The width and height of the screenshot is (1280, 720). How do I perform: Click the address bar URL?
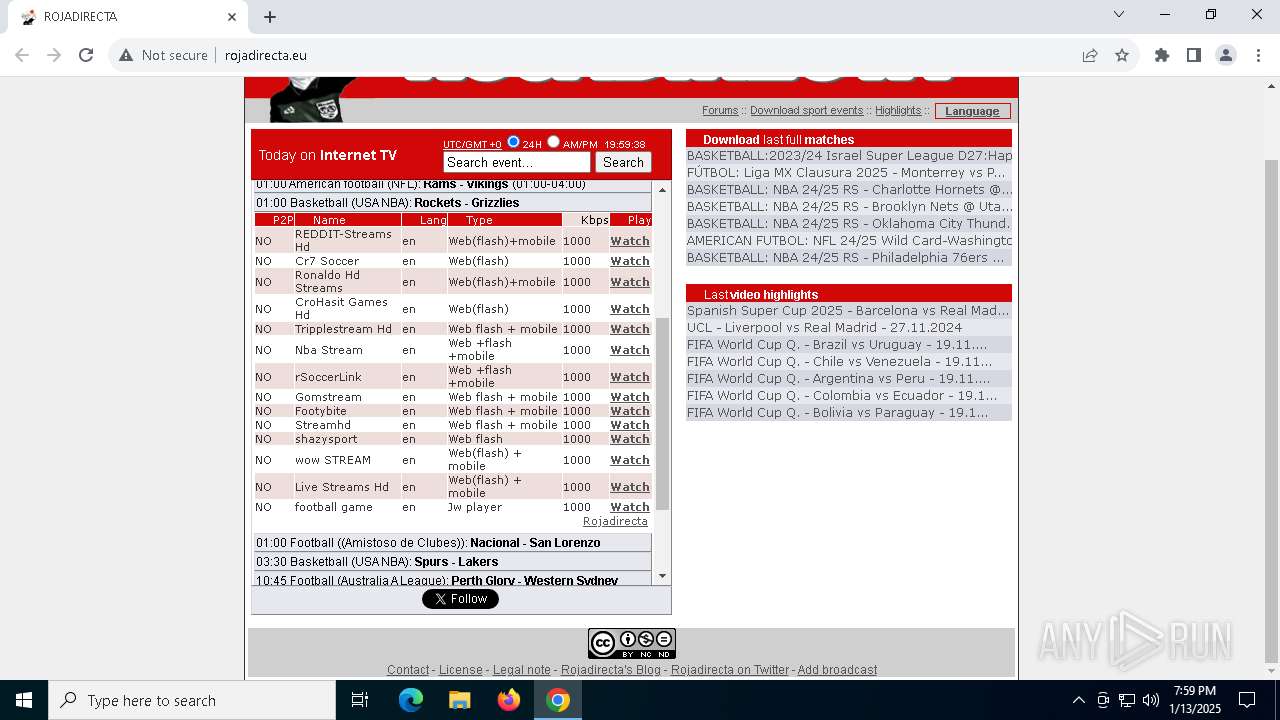266,55
